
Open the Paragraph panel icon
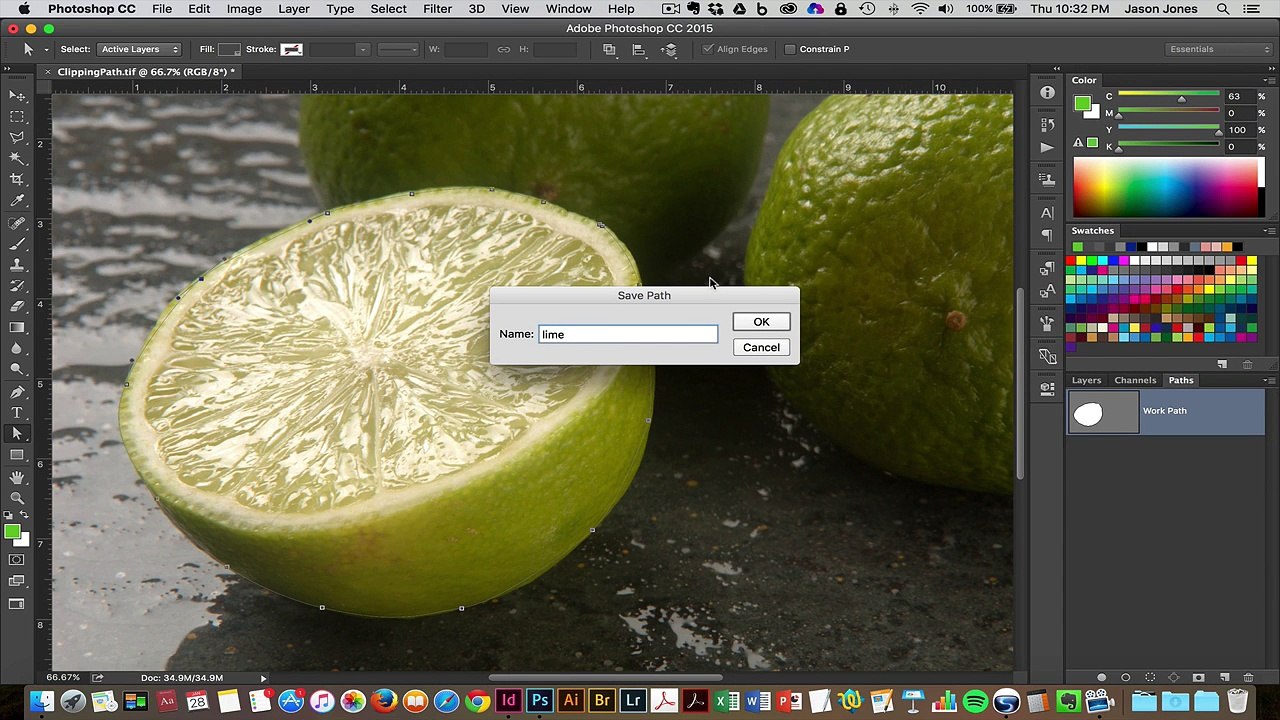1047,235
